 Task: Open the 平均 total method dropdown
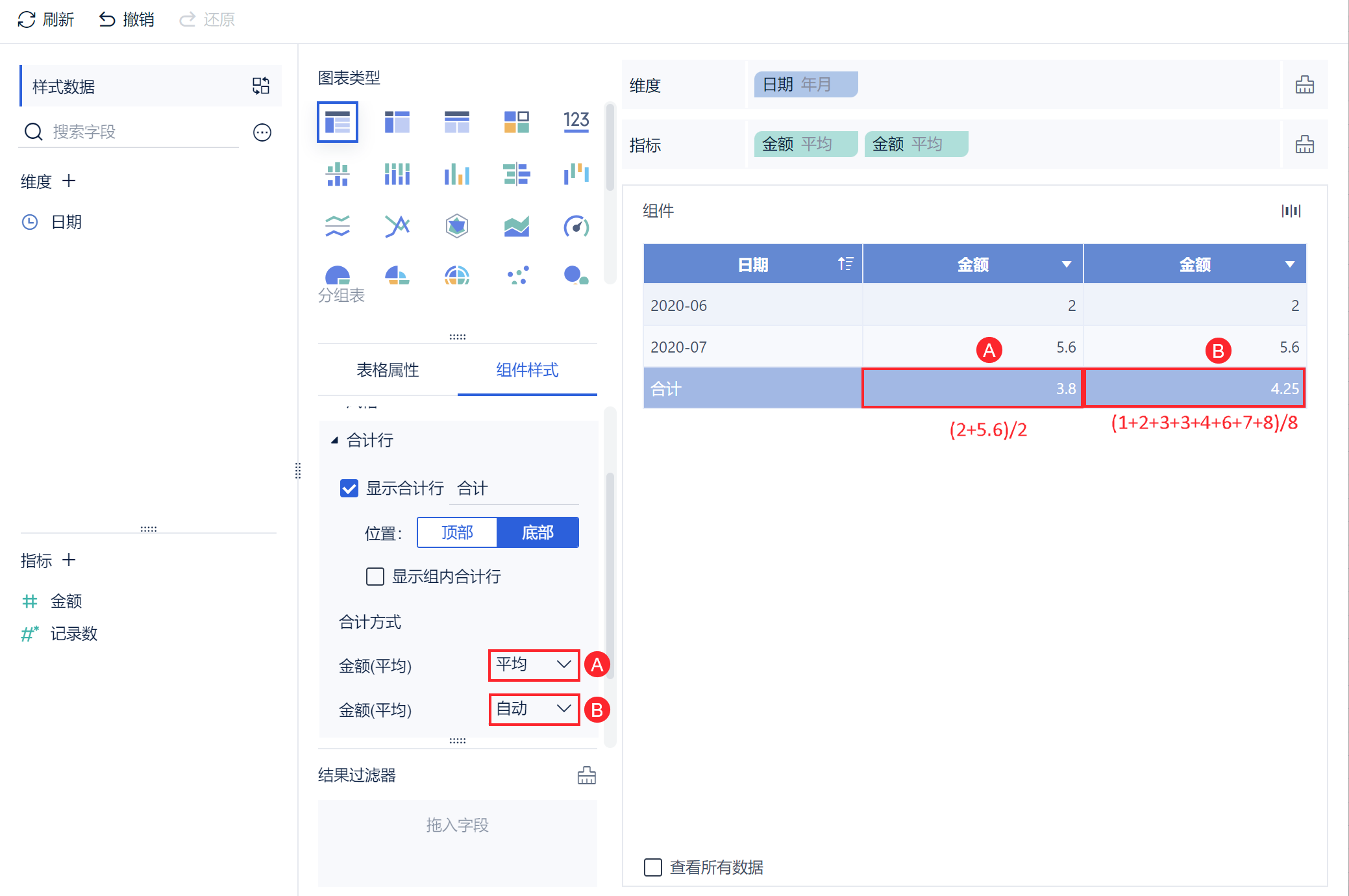point(534,665)
